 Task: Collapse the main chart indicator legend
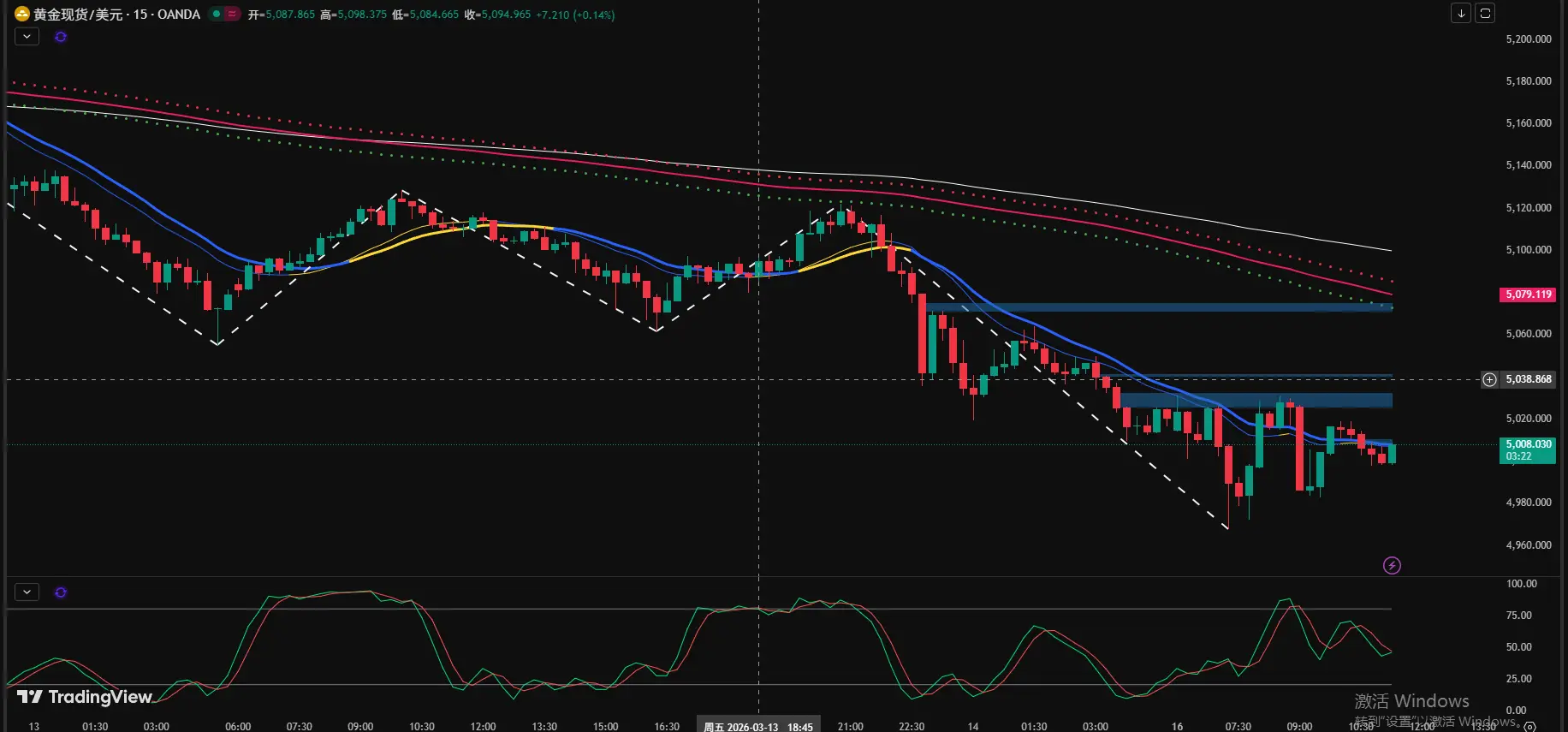pyautogui.click(x=27, y=37)
